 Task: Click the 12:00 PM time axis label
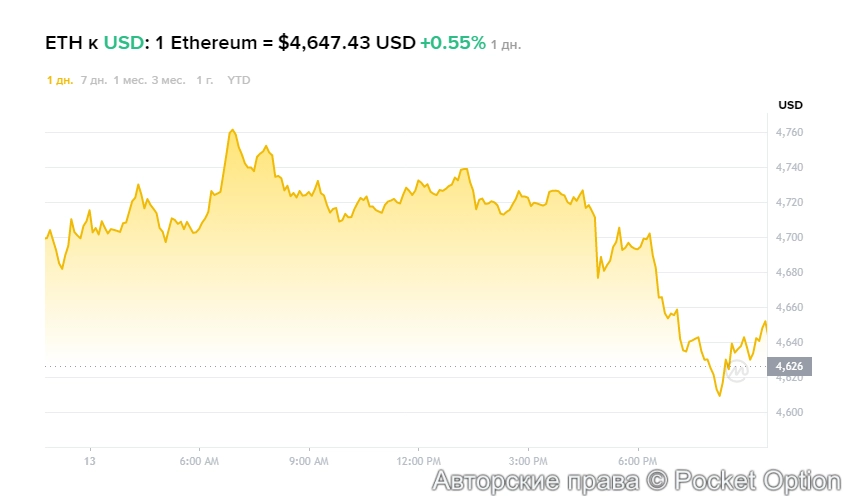click(x=419, y=462)
